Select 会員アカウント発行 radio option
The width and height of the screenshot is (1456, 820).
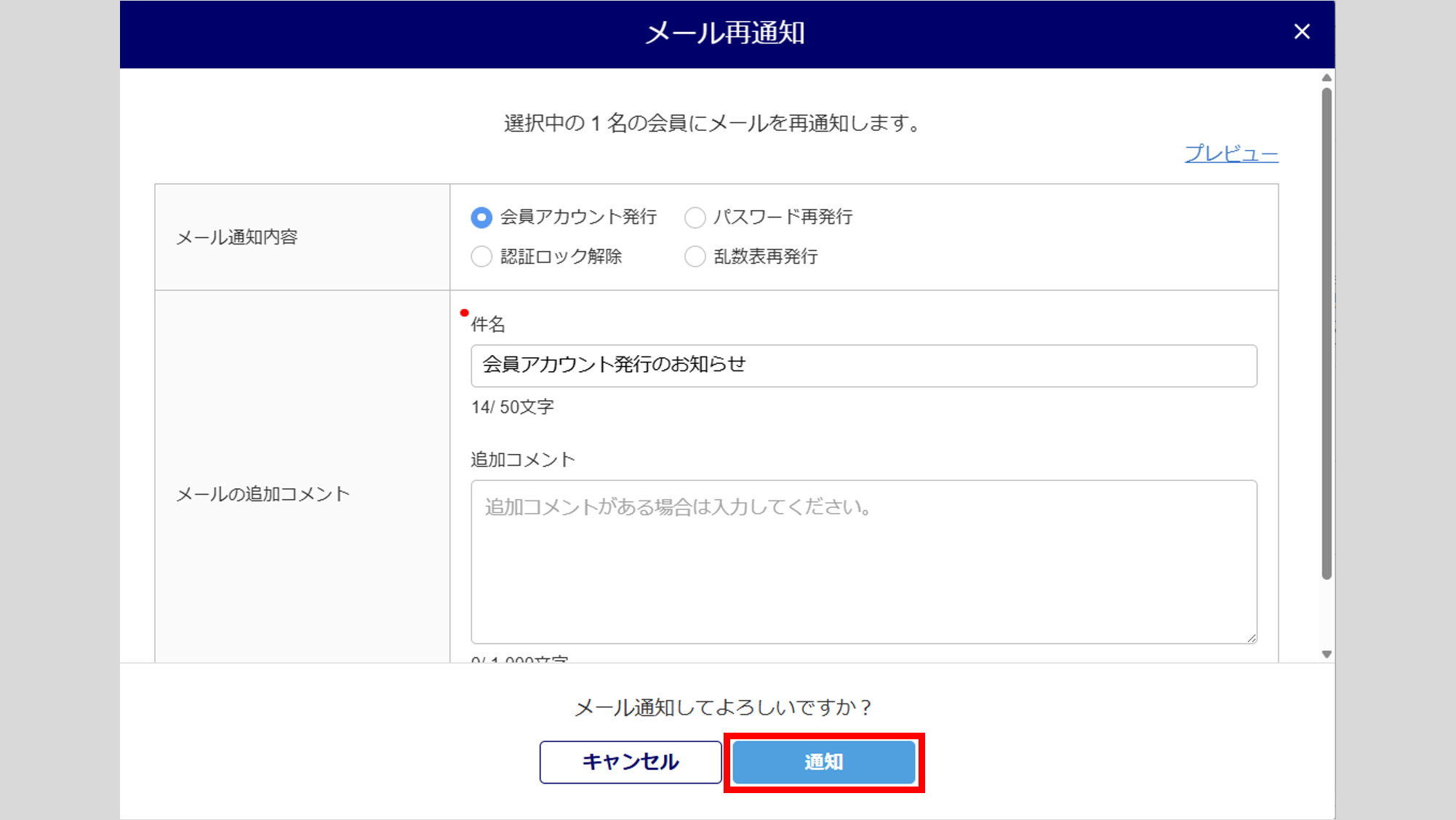[x=481, y=218]
